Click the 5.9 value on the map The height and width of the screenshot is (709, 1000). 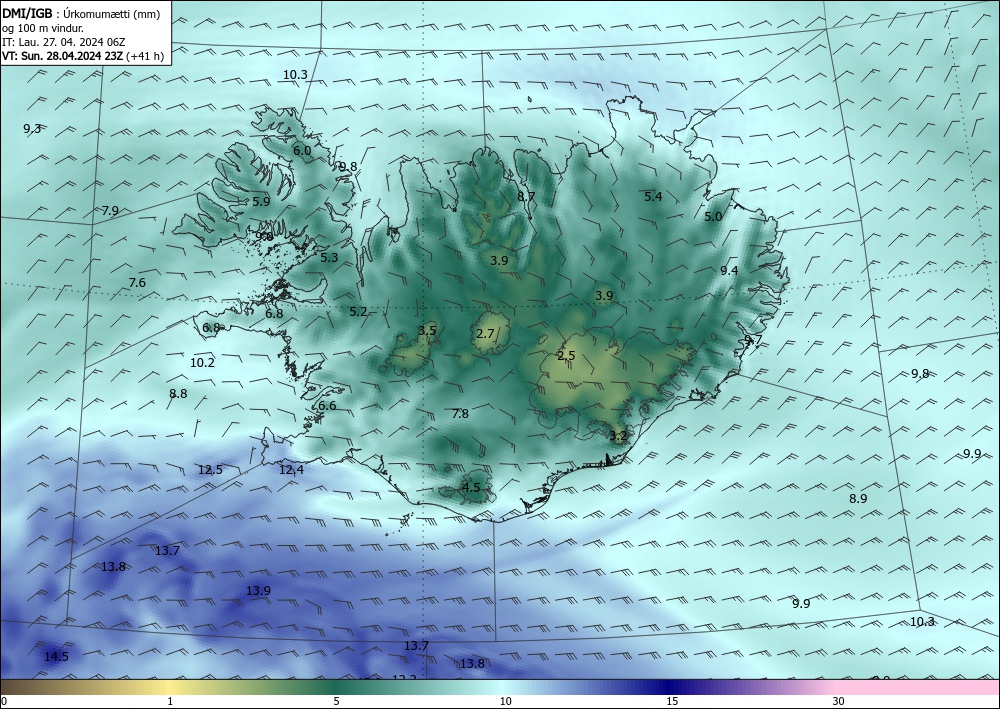[x=261, y=201]
